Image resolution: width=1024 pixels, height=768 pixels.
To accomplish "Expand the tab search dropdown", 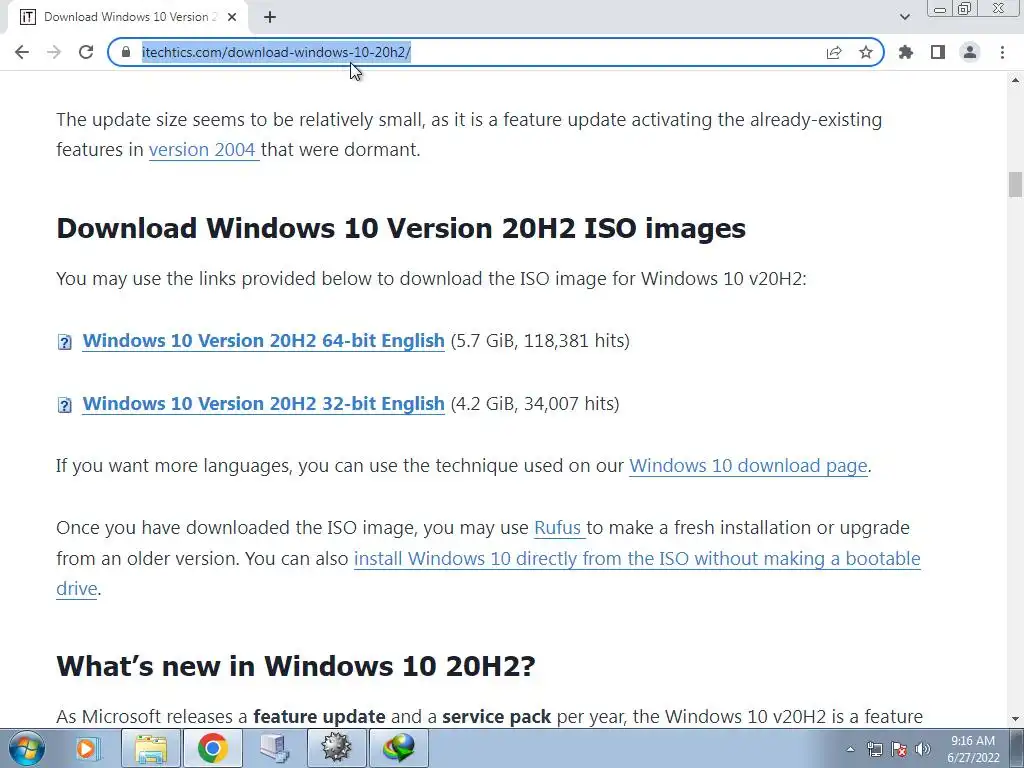I will pyautogui.click(x=904, y=17).
